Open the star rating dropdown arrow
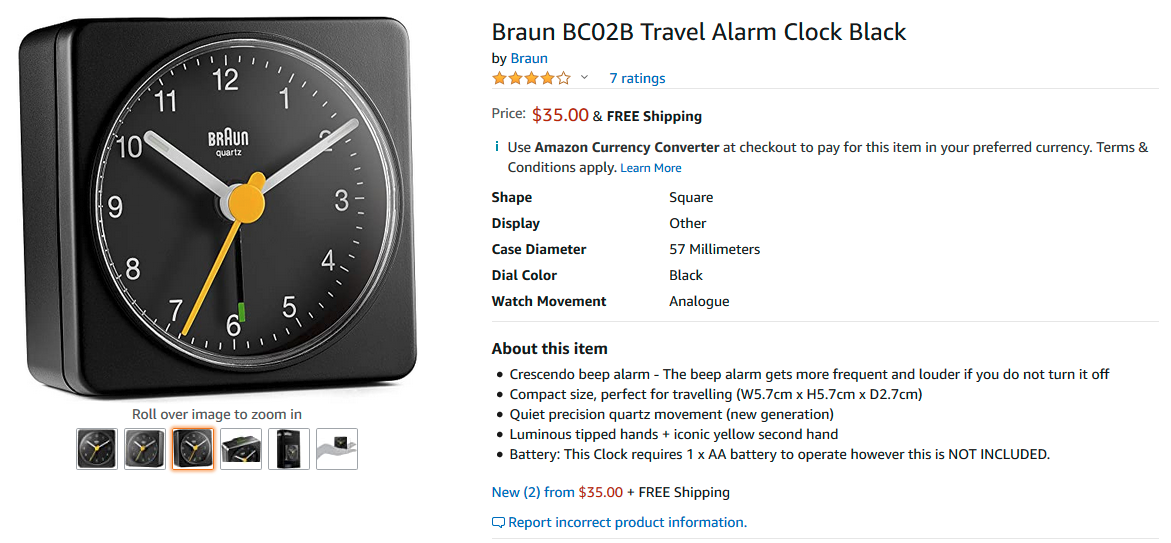 coord(584,78)
